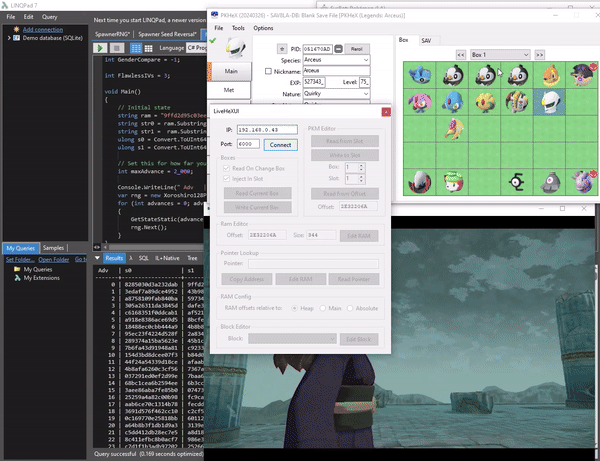The image size is (600, 461).
Task: Expand the Demo database (SQLite) node
Action: click(9, 38)
